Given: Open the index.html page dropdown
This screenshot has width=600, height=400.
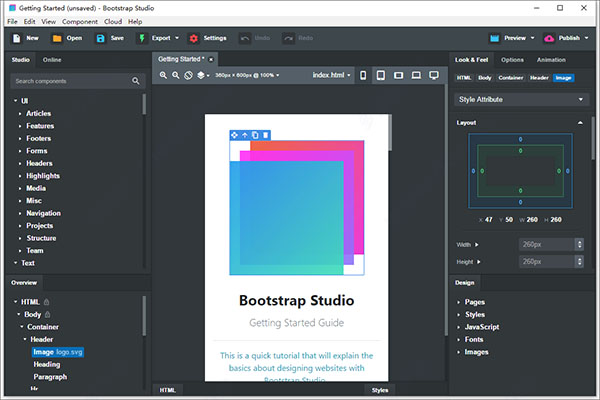Looking at the screenshot, I should [x=331, y=75].
